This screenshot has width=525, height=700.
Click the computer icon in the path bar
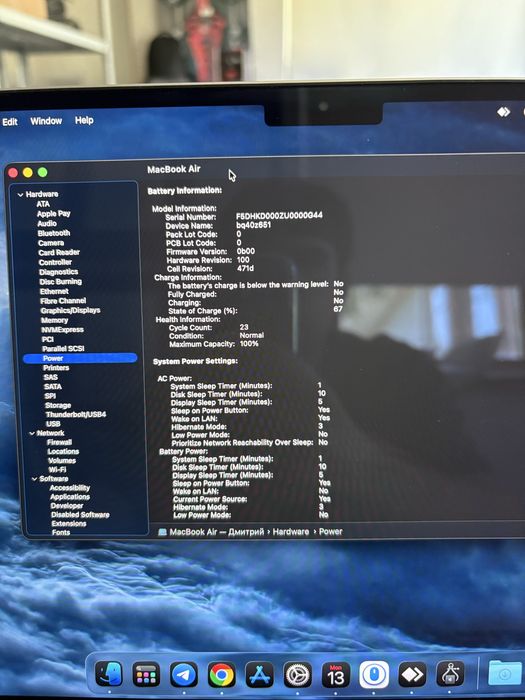(163, 532)
